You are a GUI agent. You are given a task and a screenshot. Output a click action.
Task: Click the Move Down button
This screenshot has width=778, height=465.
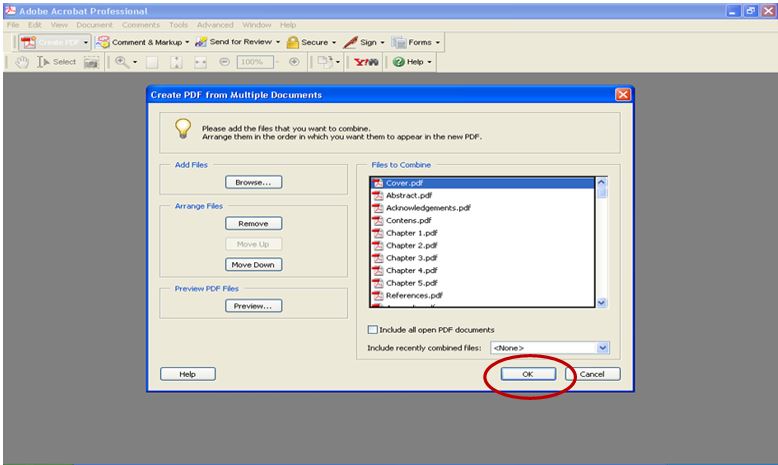click(x=254, y=265)
